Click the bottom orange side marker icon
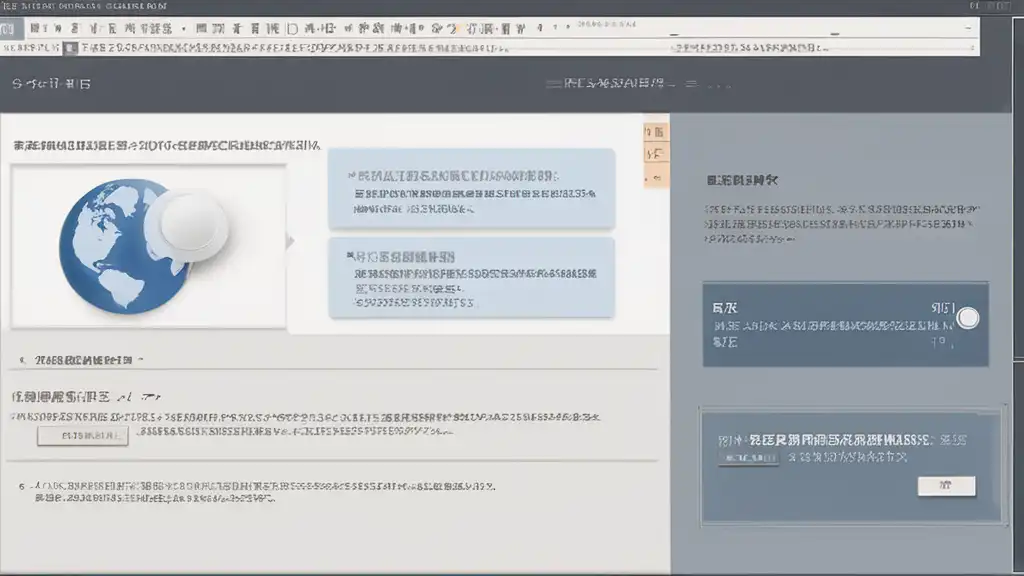 [x=656, y=176]
